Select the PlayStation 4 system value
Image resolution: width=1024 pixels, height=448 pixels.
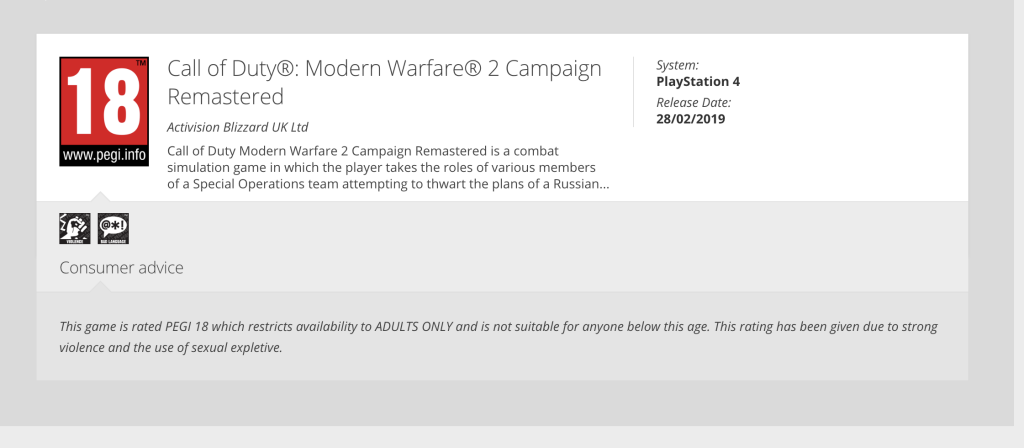698,81
